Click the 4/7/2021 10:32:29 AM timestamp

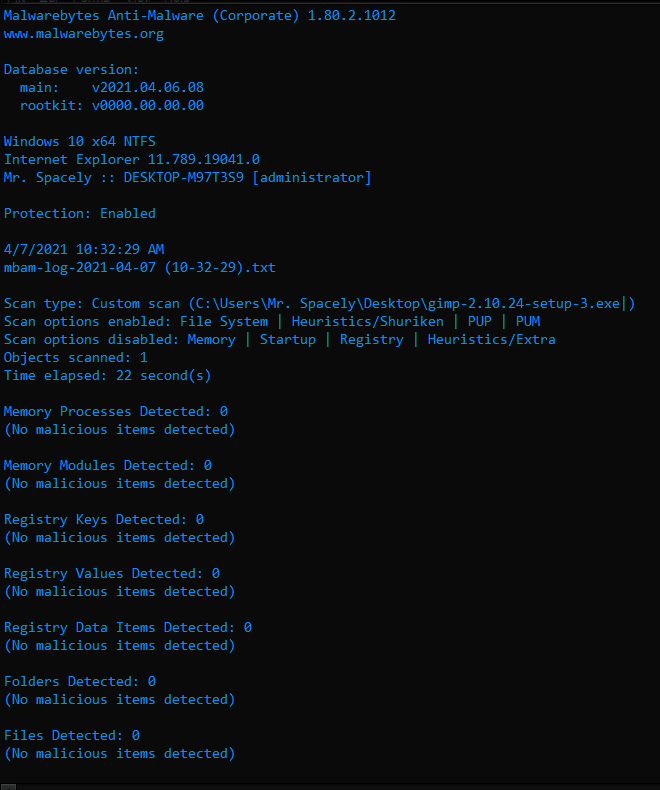tap(84, 249)
